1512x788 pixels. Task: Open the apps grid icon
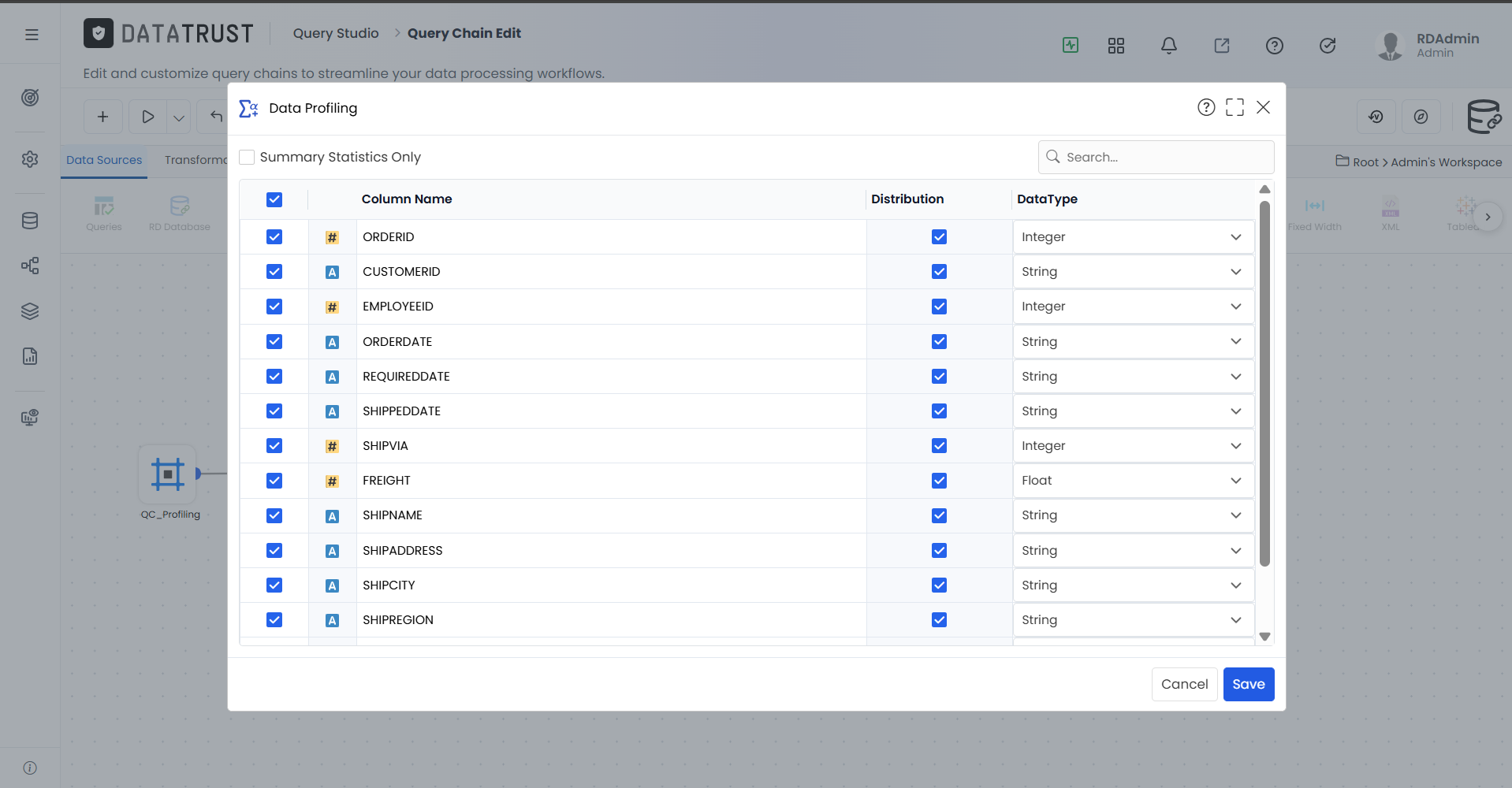tap(1116, 46)
